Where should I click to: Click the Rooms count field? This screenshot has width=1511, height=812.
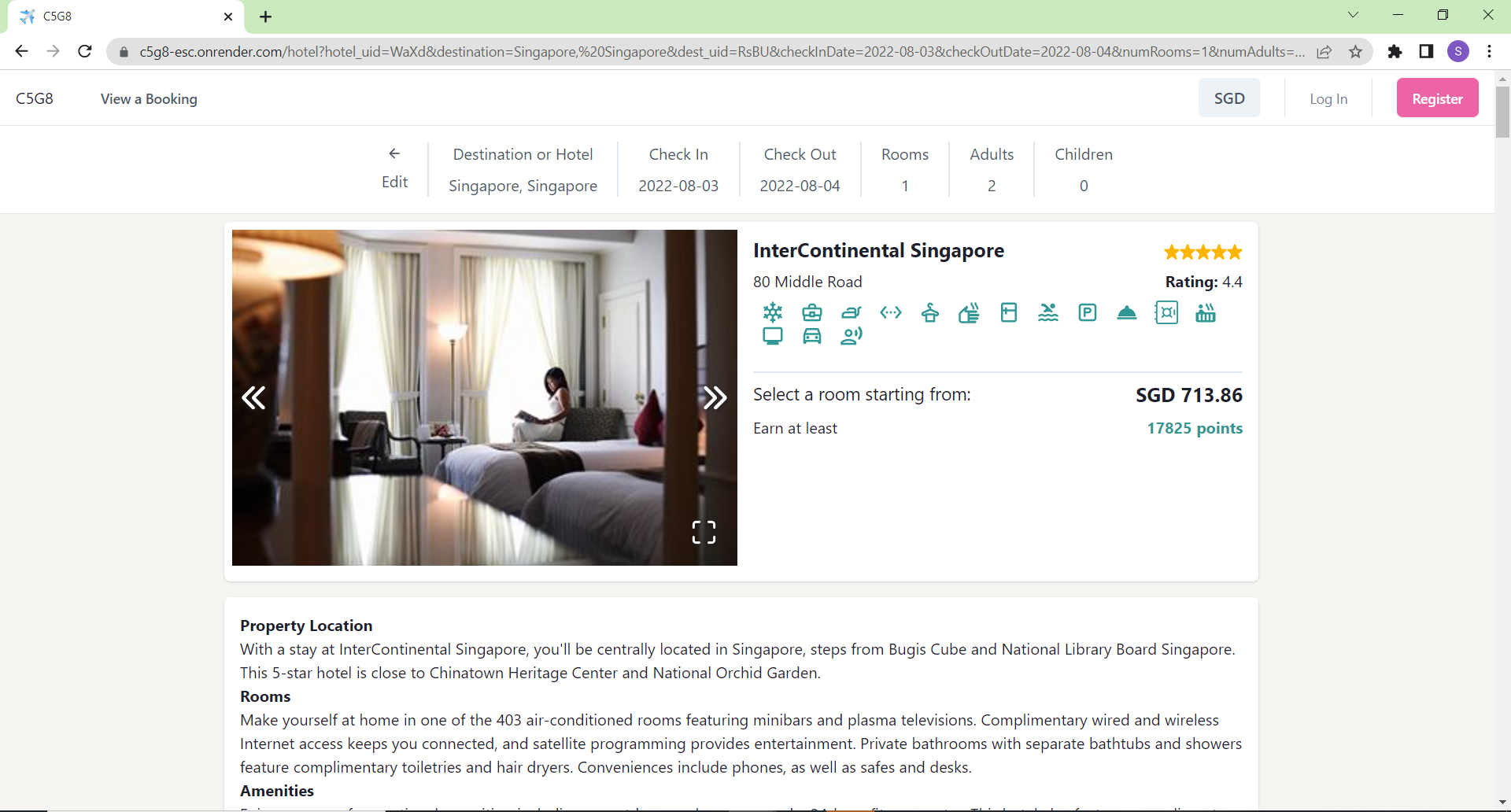(905, 169)
